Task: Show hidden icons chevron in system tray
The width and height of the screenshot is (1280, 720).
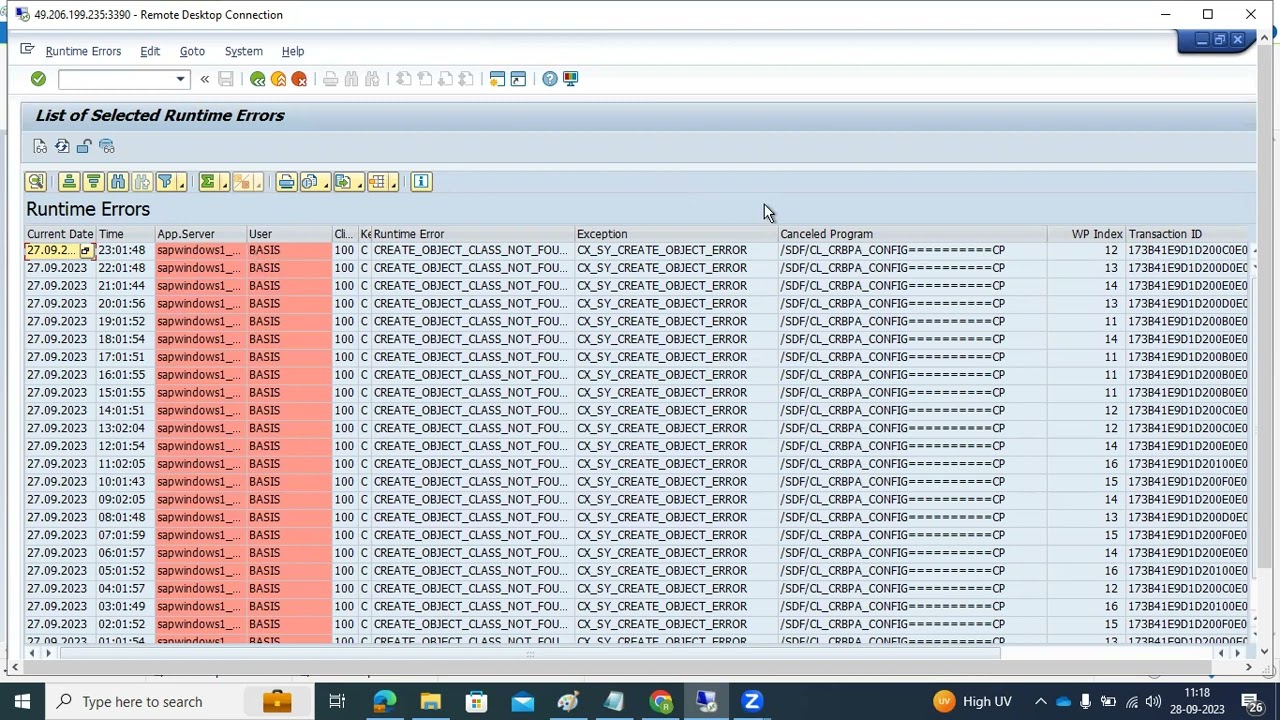Action: pos(1040,702)
